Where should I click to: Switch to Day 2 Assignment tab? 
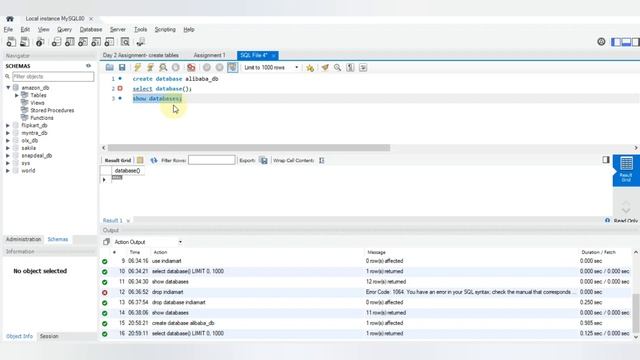(141, 55)
